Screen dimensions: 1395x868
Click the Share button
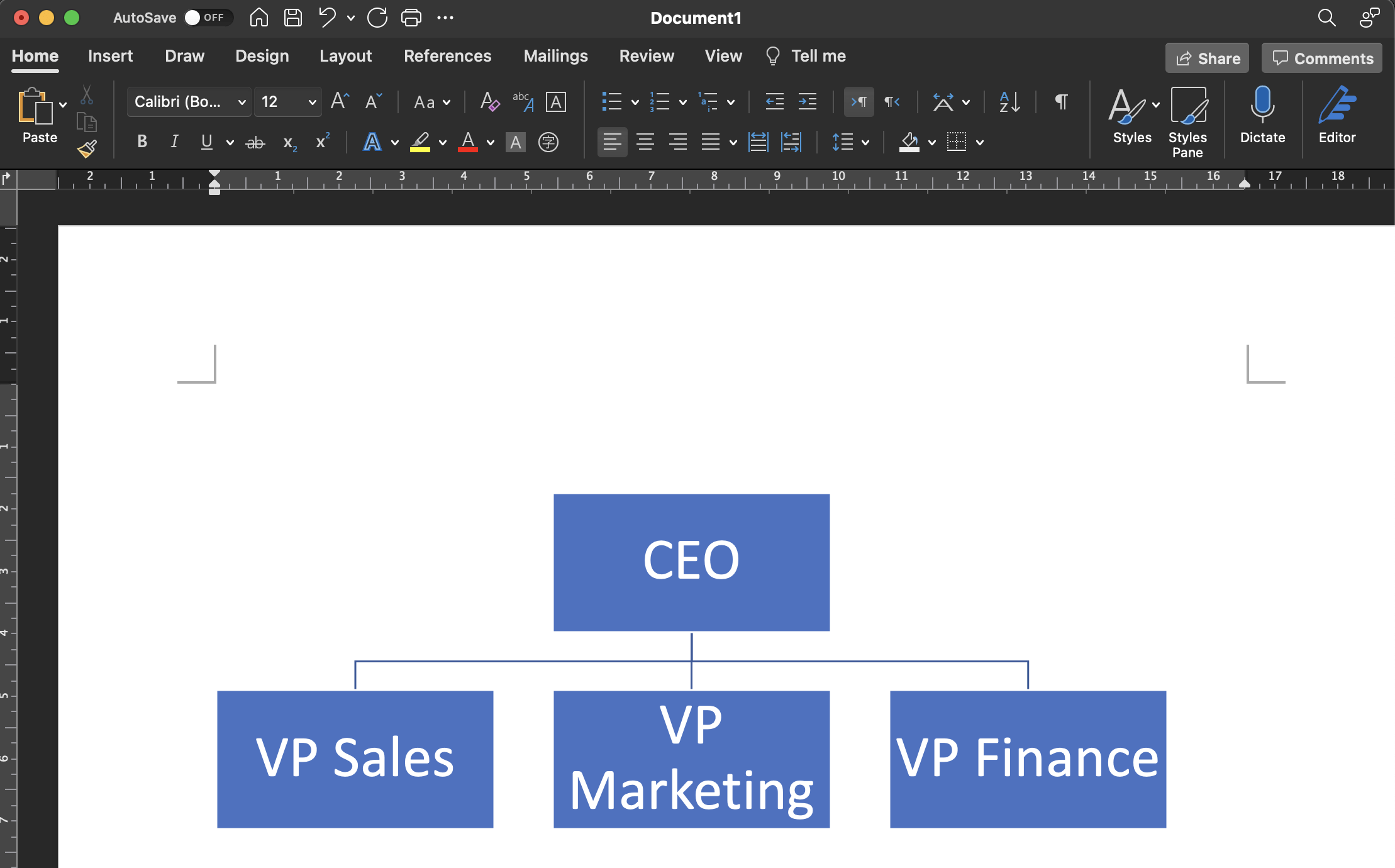[1206, 58]
